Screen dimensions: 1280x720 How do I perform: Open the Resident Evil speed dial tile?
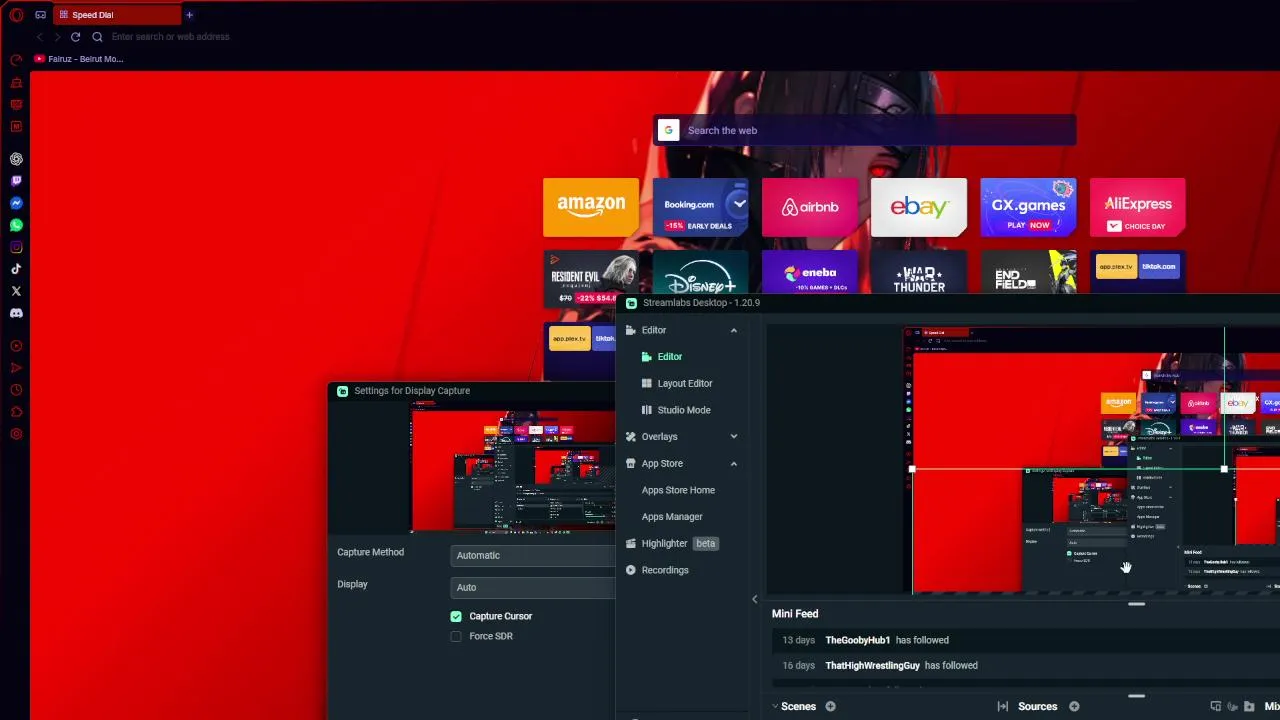[591, 279]
